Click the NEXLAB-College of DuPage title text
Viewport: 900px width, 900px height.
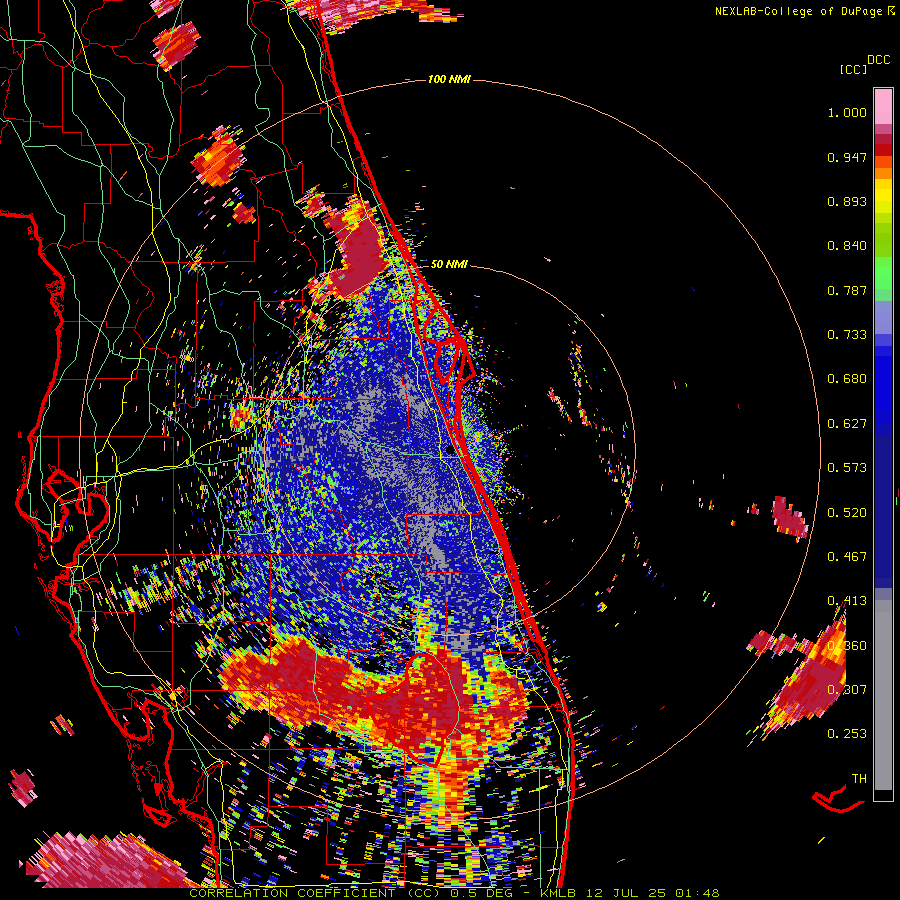pyautogui.click(x=799, y=11)
